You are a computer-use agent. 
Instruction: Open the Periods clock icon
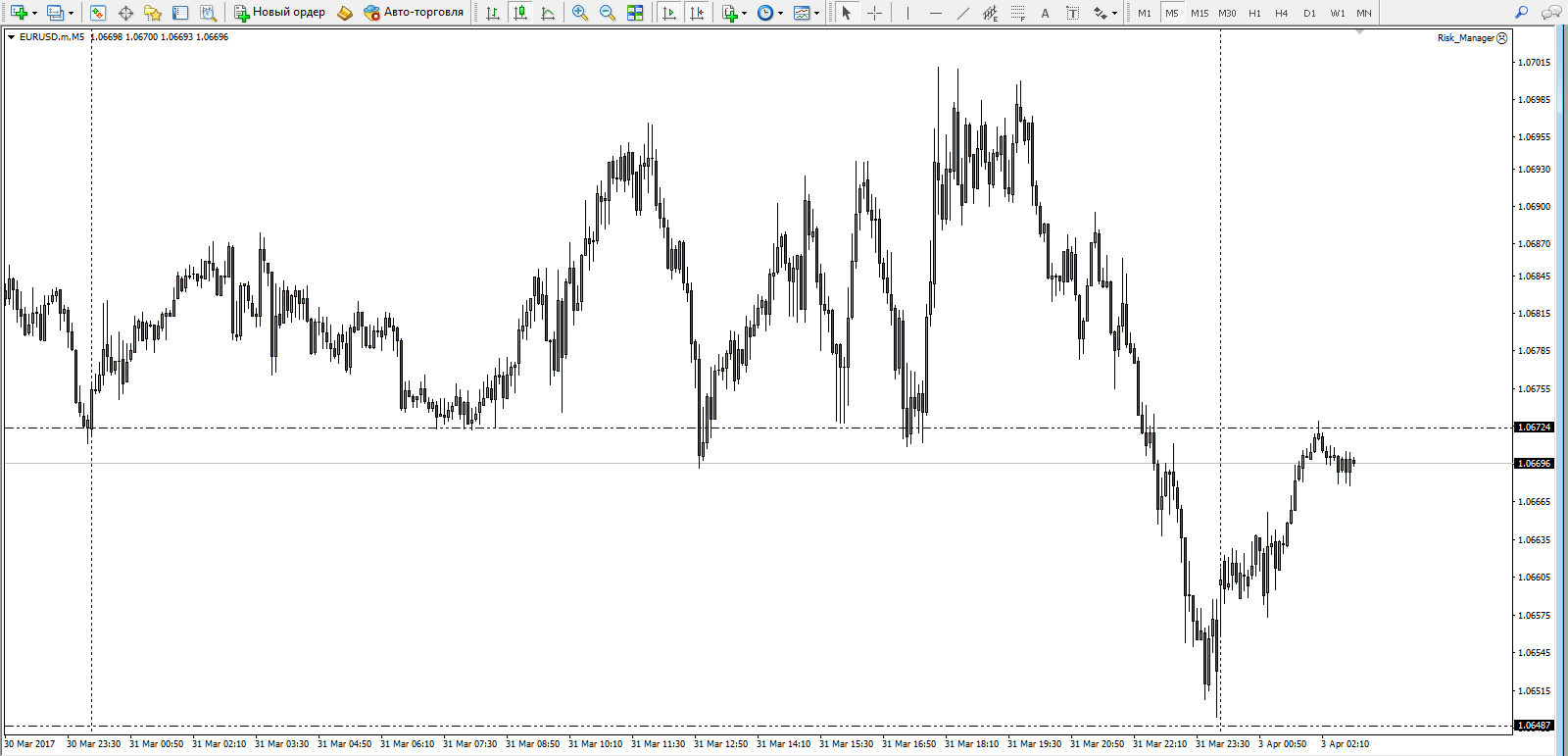point(765,13)
